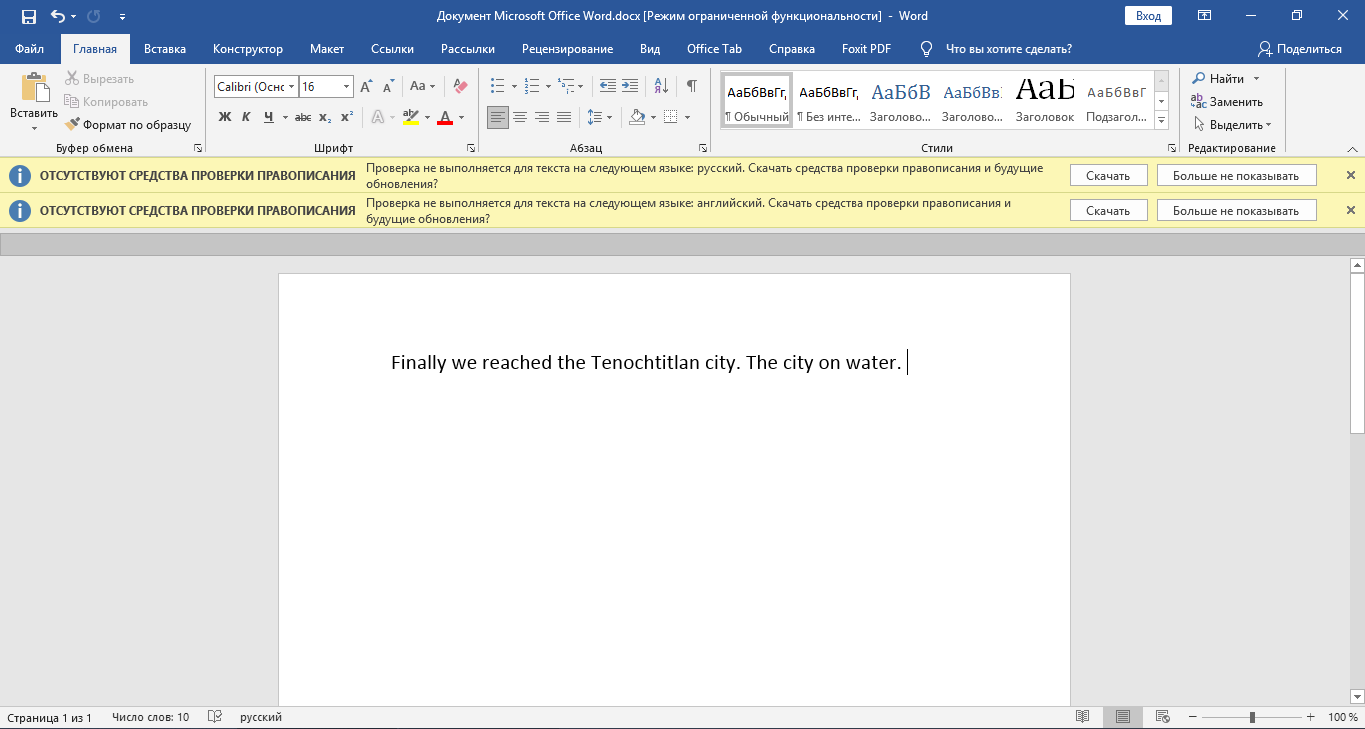Viewport: 1365px width, 729px height.
Task: Expand the Styles gallery More arrow
Action: tap(1161, 121)
